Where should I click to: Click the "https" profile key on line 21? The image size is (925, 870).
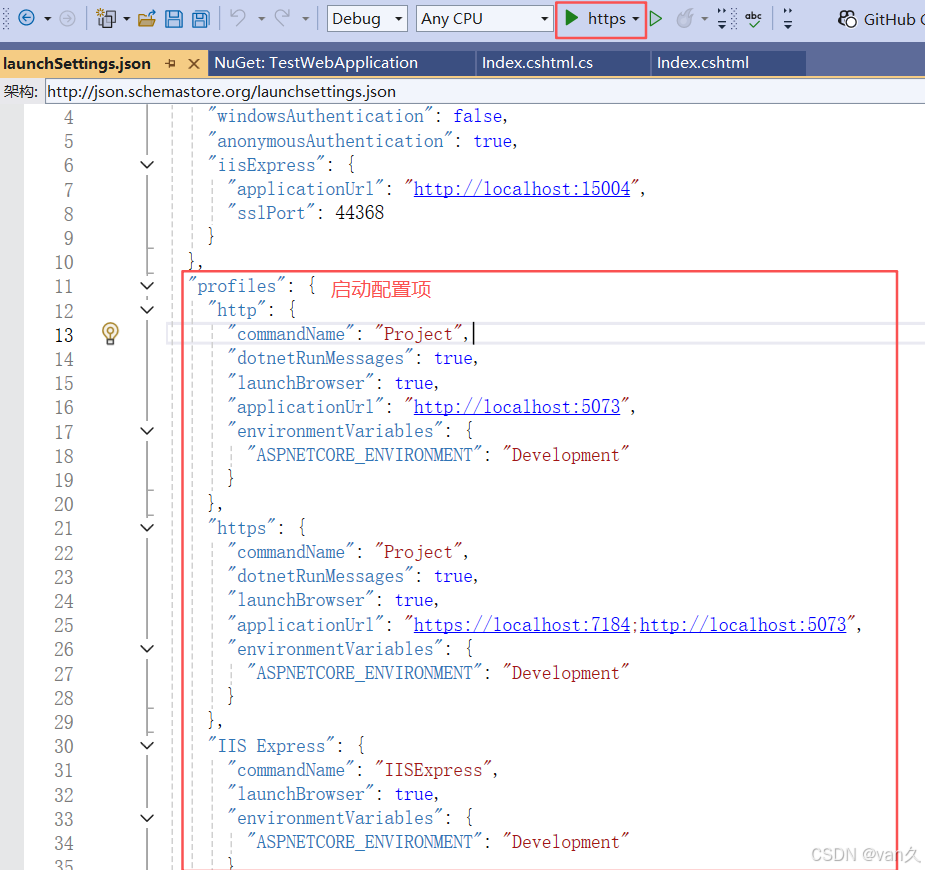click(x=242, y=528)
